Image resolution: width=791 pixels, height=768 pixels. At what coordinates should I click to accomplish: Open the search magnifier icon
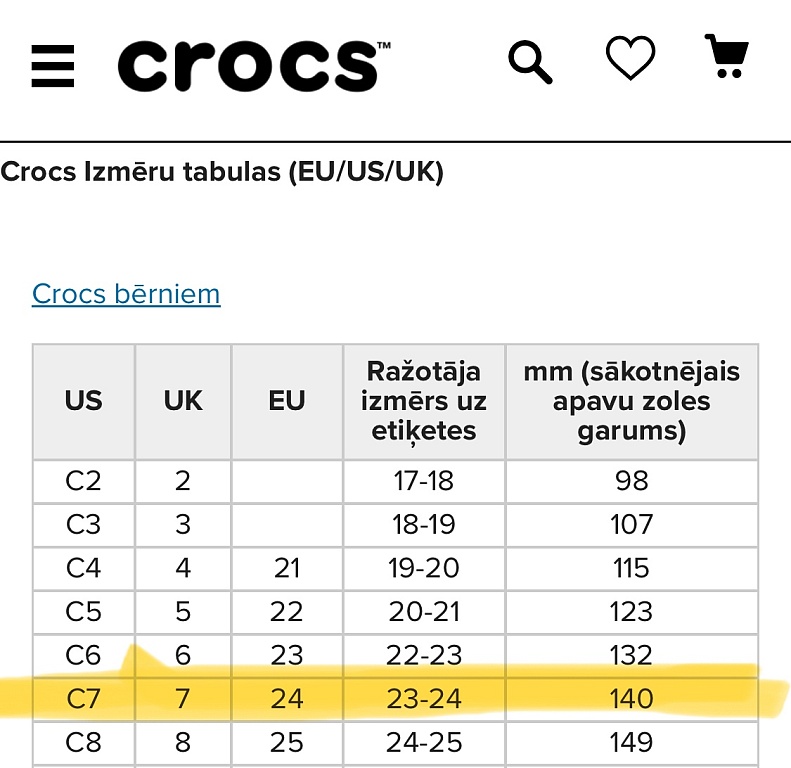[x=530, y=62]
